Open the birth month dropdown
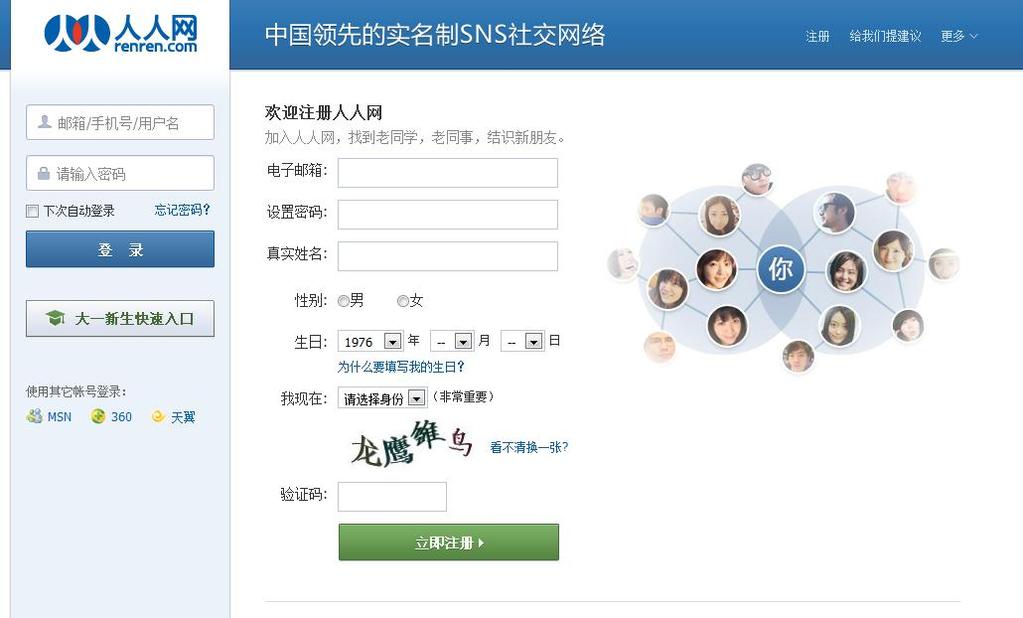The width and height of the screenshot is (1023, 618). point(451,341)
